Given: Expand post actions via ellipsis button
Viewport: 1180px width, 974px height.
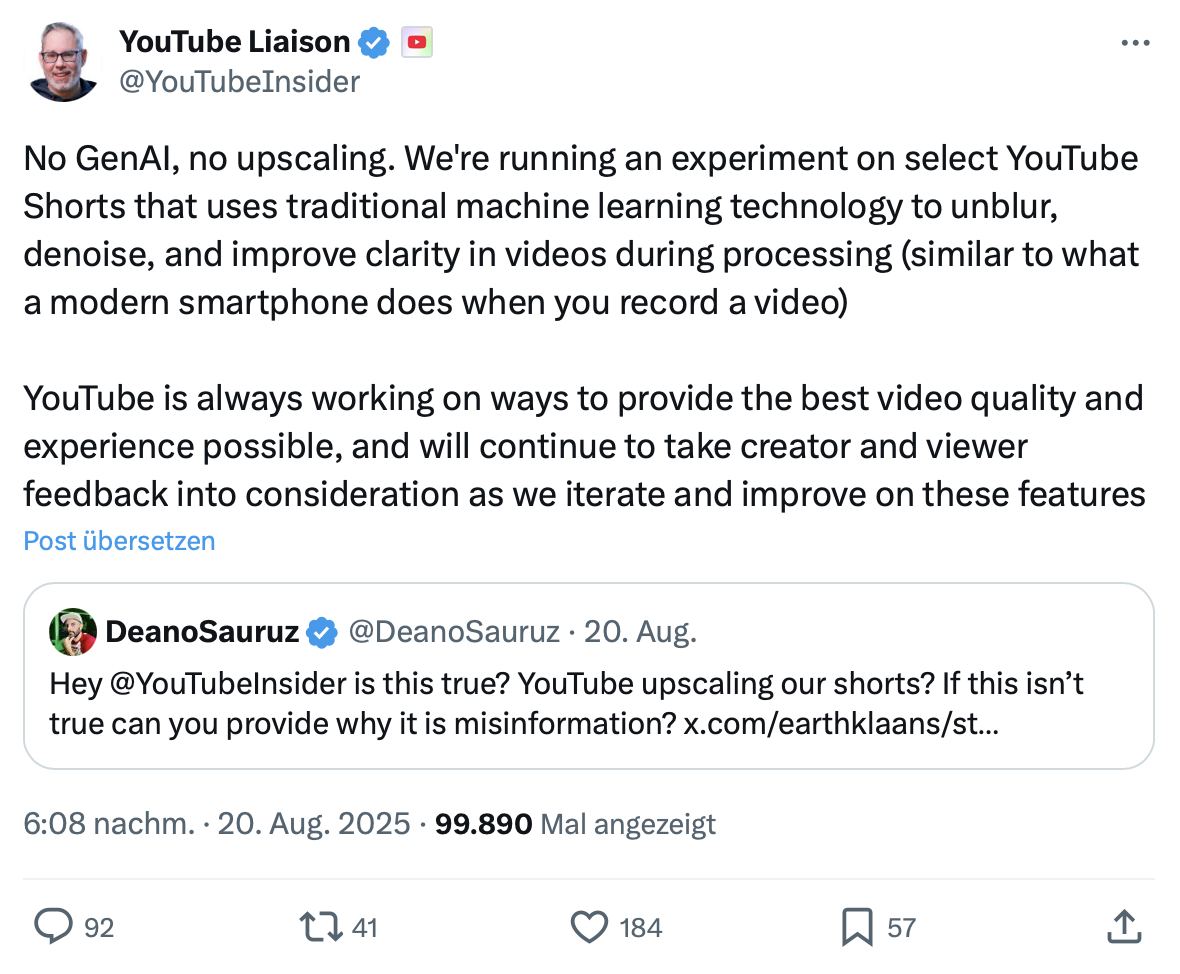Looking at the screenshot, I should (1135, 42).
